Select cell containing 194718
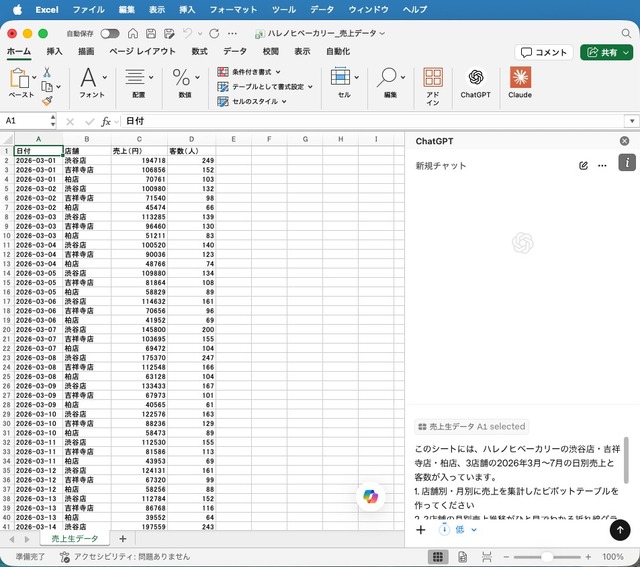640x567 pixels. tap(139, 160)
